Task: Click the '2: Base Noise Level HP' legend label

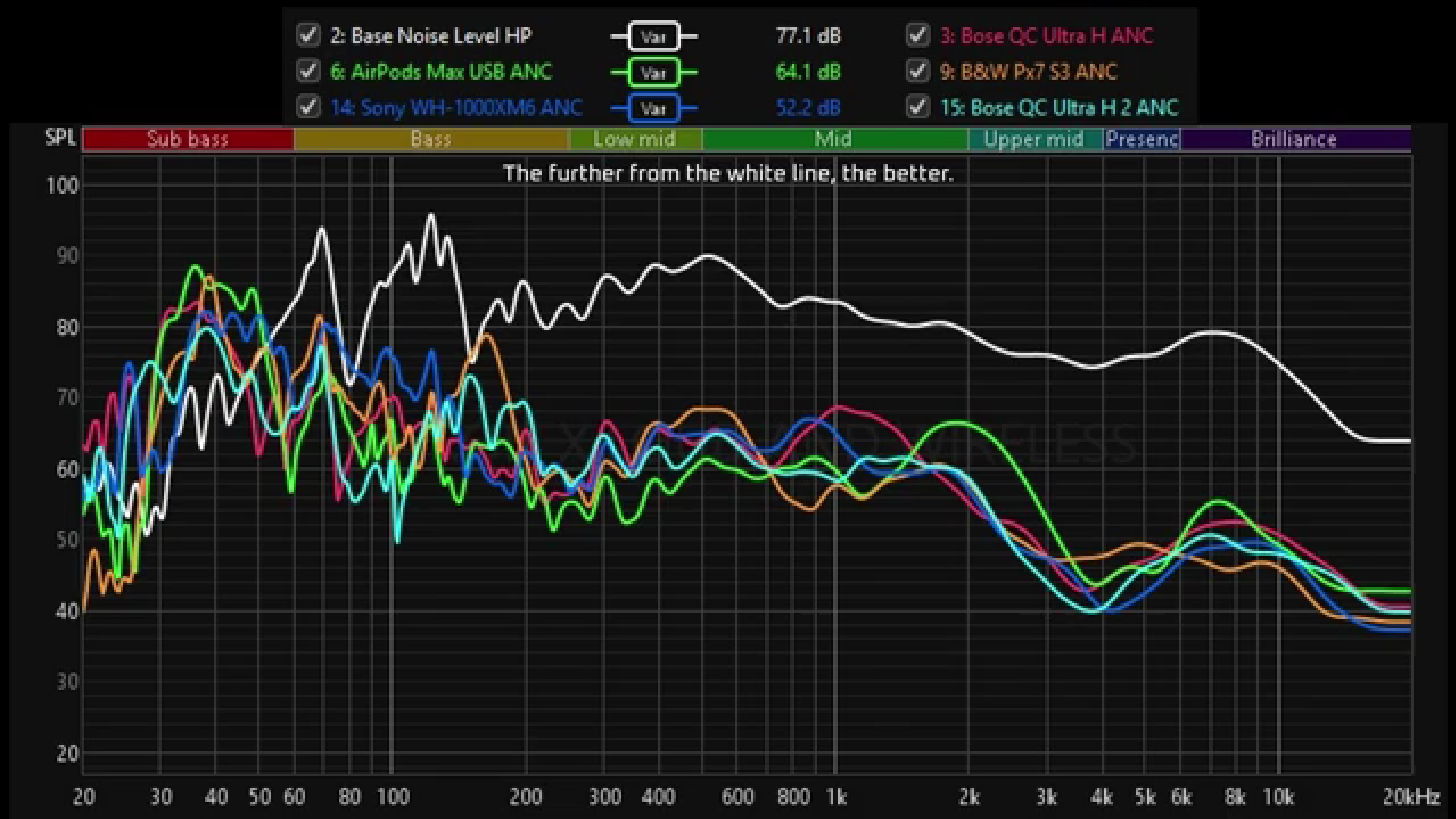Action: pos(431,36)
